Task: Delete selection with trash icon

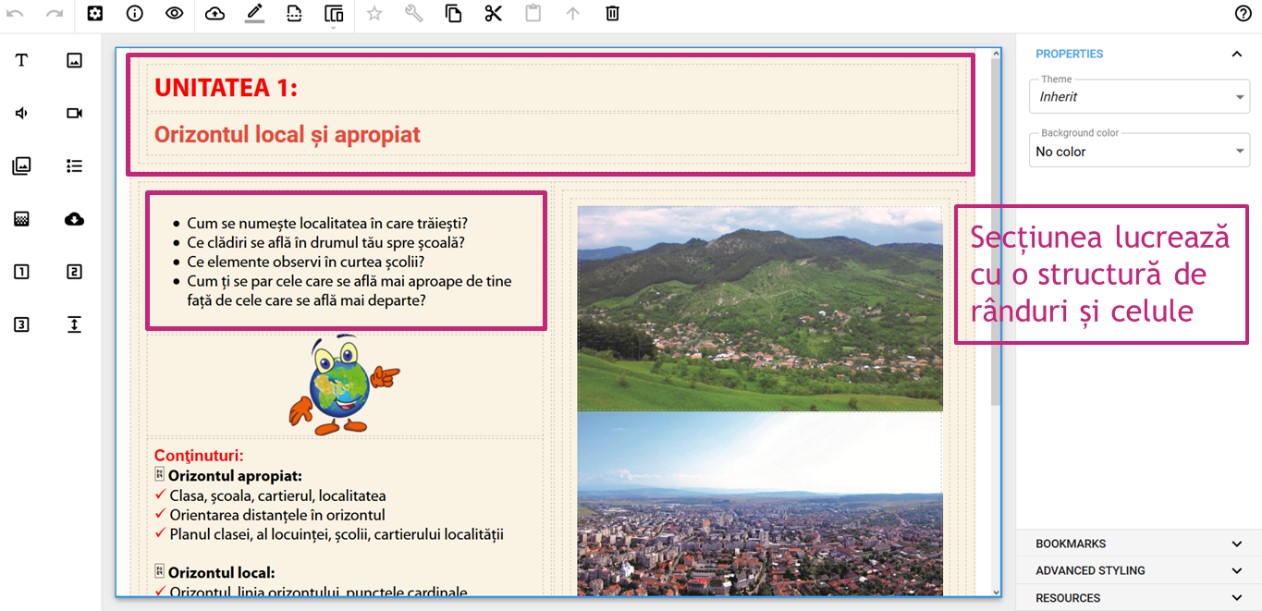Action: [612, 14]
